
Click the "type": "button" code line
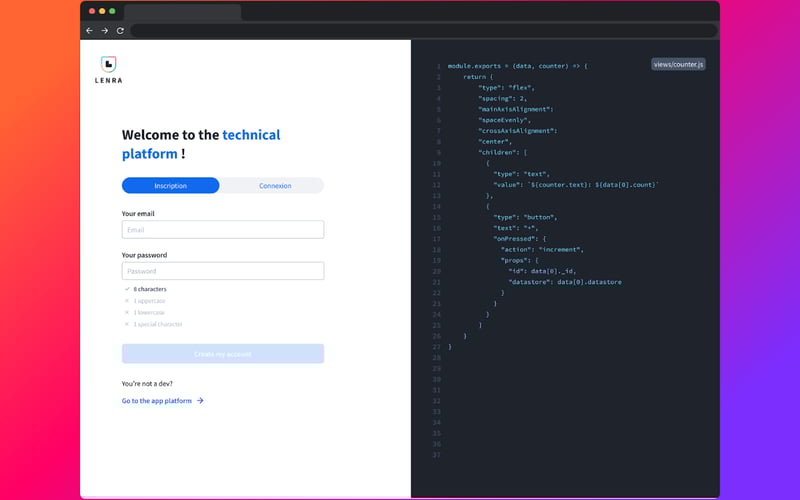click(525, 217)
